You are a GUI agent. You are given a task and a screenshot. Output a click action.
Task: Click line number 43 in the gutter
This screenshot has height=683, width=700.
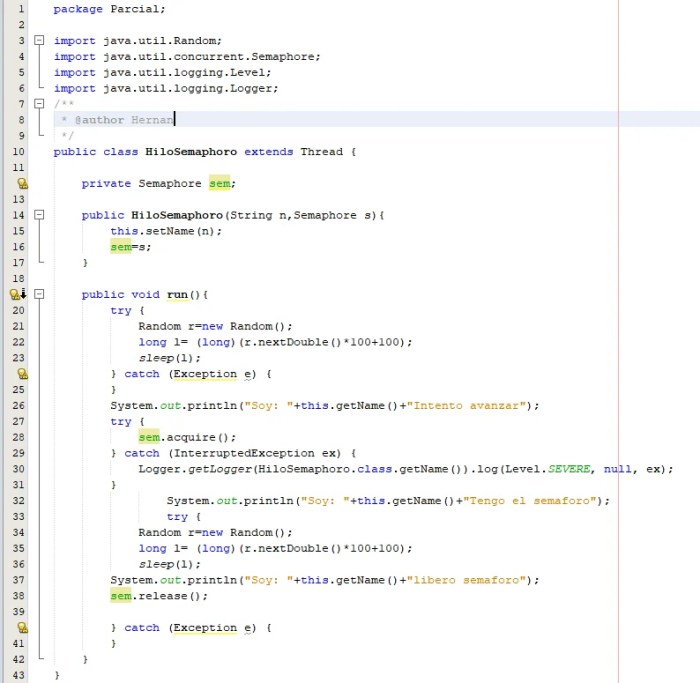pyautogui.click(x=18, y=675)
